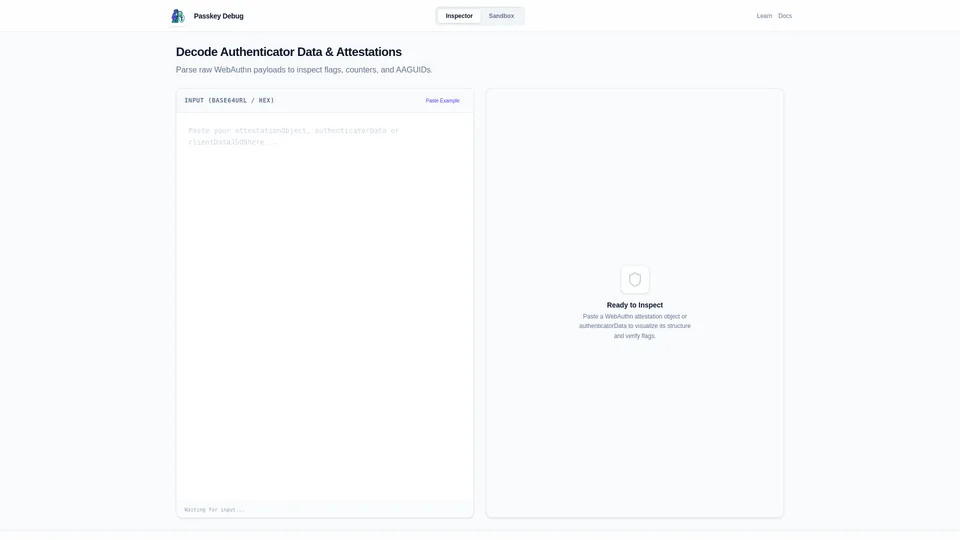Click the 'Parse raw WebAuthn payloads' subtitle
This screenshot has height=540, width=960.
pos(304,70)
